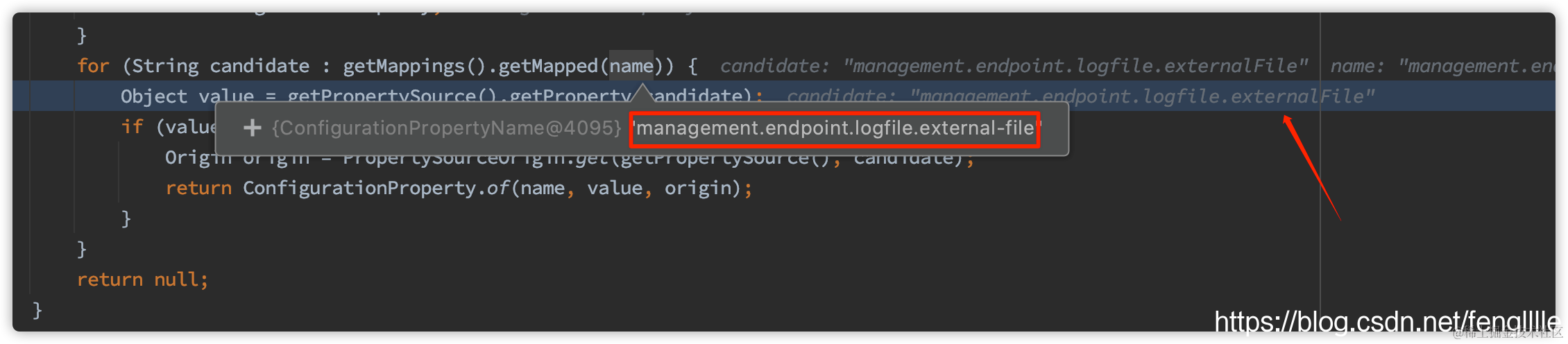Click the 'origin' argument in ConfigurationProperty.of

tap(697, 188)
